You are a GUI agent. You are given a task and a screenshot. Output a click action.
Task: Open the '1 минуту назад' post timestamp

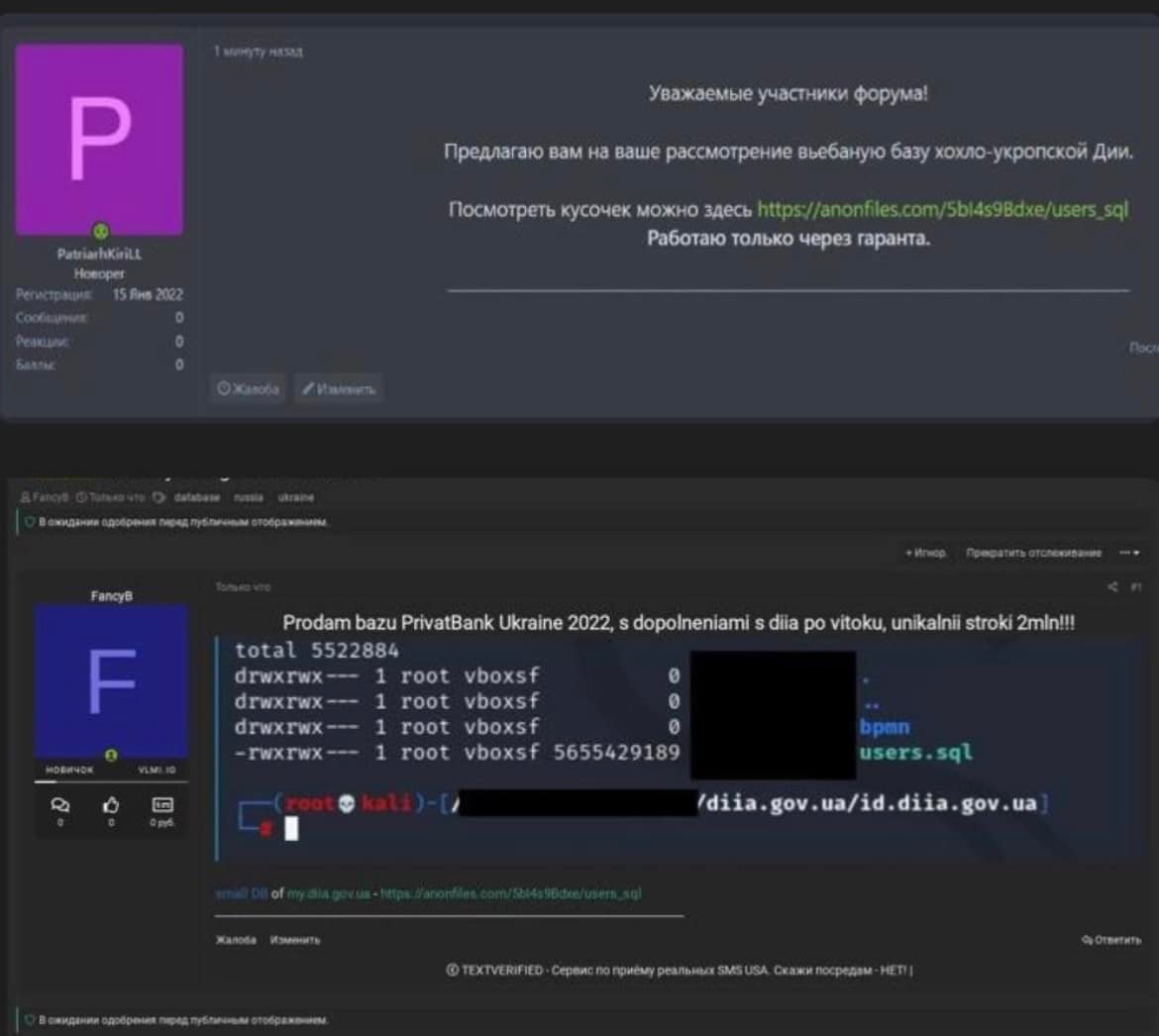tap(258, 51)
